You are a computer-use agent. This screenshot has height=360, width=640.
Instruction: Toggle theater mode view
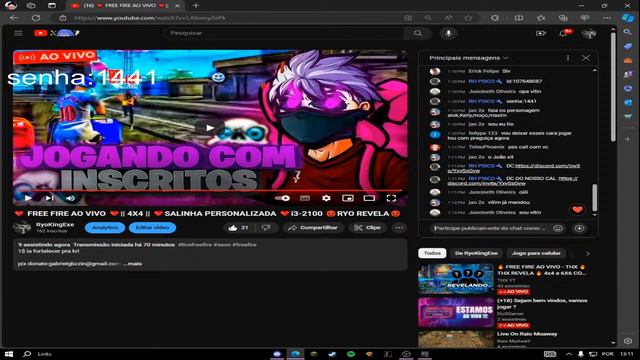click(x=369, y=198)
